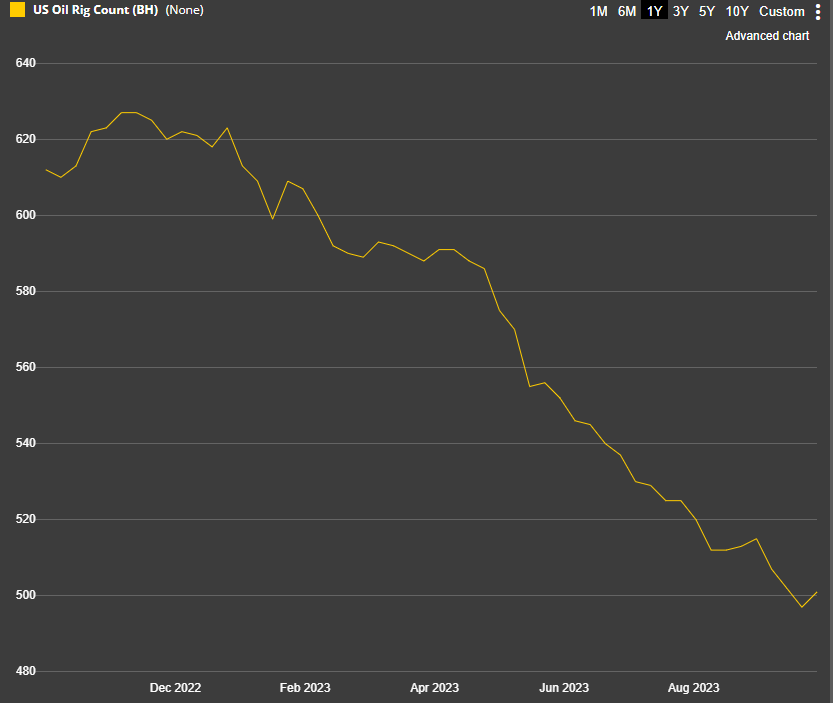The image size is (833, 703).
Task: Switch chart to 5Y range
Action: 707,11
